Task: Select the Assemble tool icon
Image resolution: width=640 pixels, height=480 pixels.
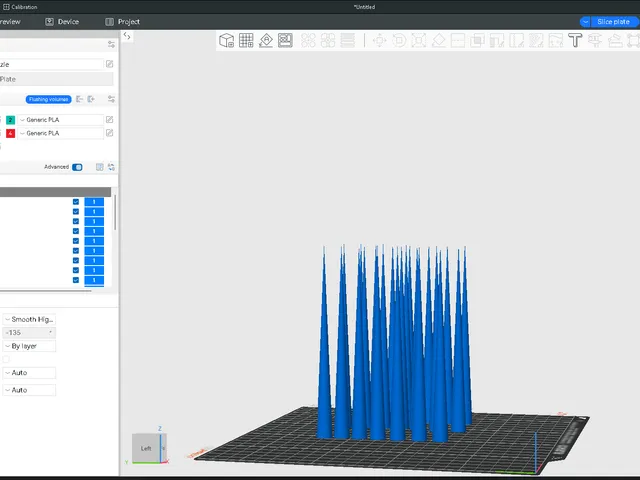Action: tap(615, 40)
